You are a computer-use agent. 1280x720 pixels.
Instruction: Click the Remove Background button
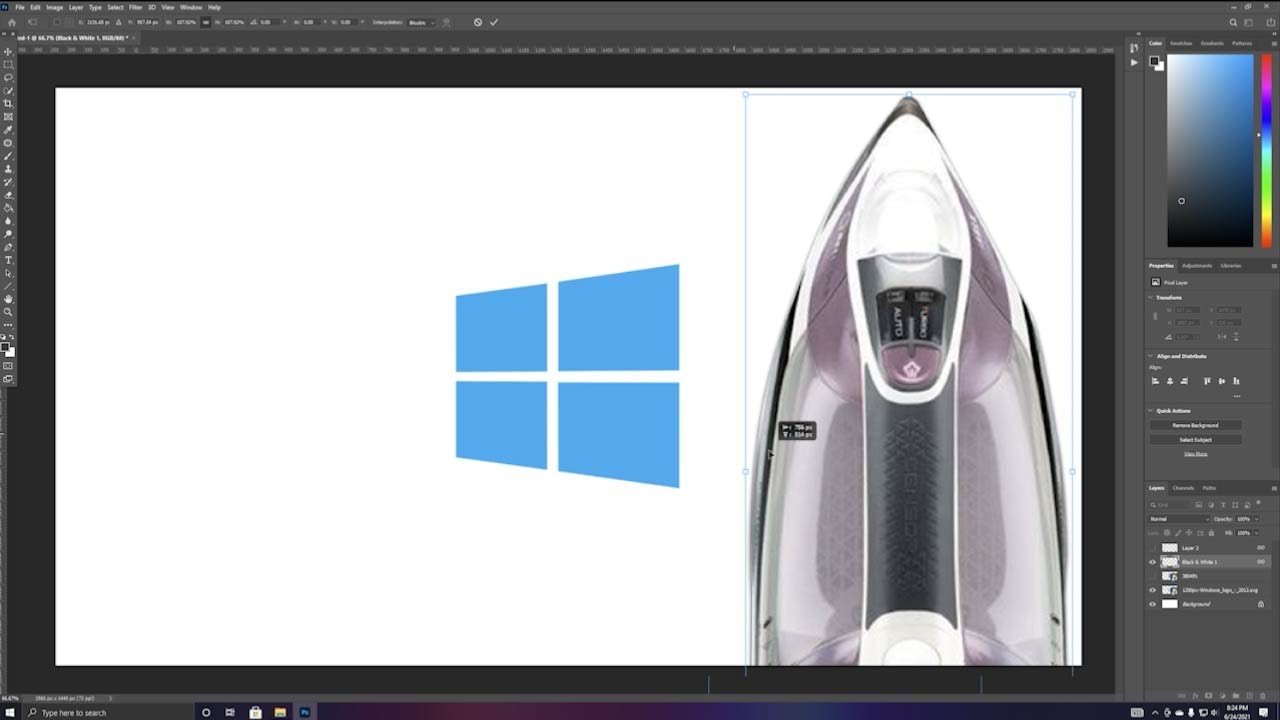click(x=1196, y=425)
